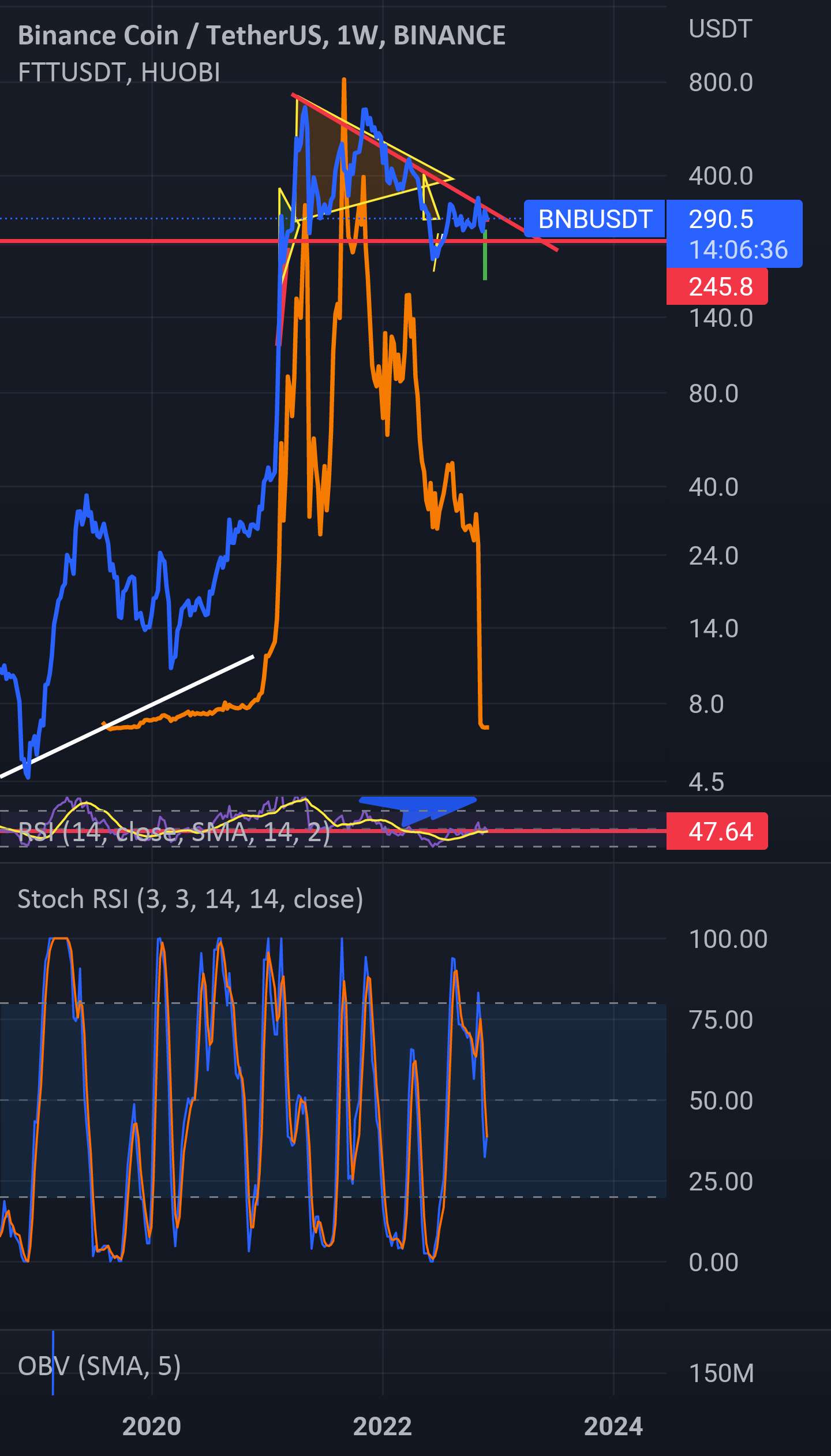Click the 2024 time axis label
Image resolution: width=831 pixels, height=1456 pixels.
point(613,1427)
